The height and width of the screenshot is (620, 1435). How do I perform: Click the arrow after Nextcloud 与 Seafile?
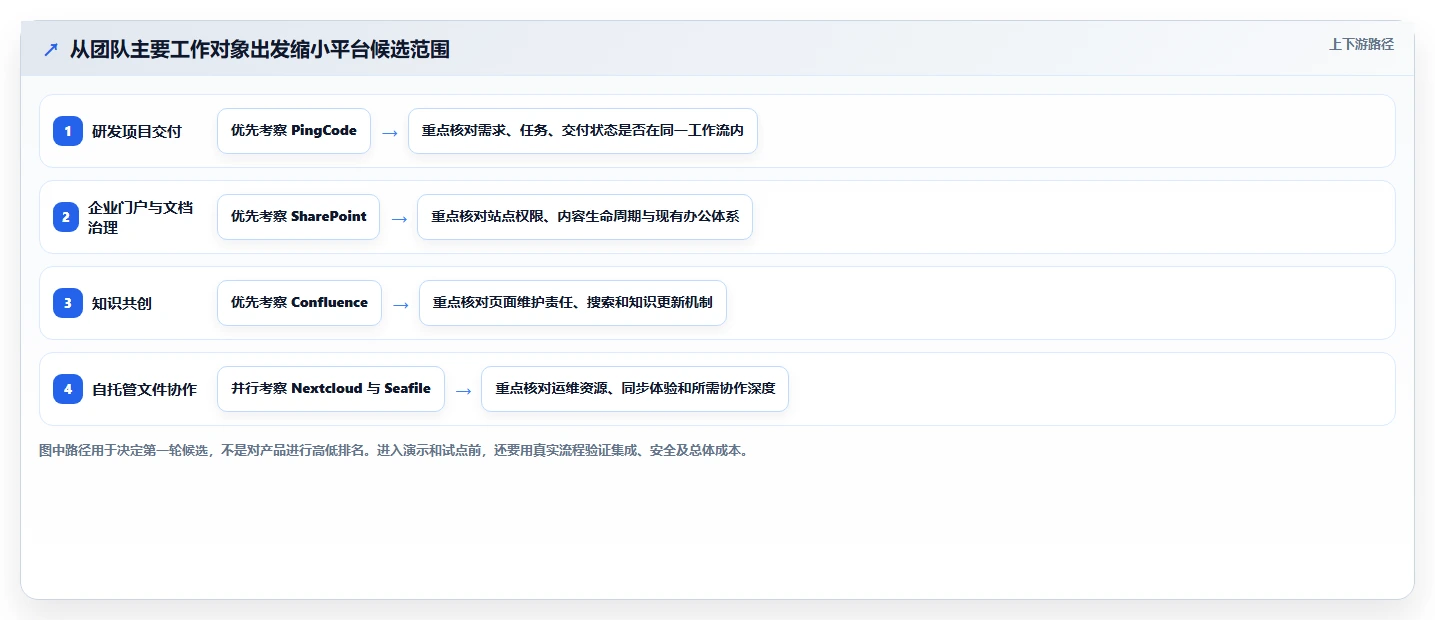(x=463, y=390)
